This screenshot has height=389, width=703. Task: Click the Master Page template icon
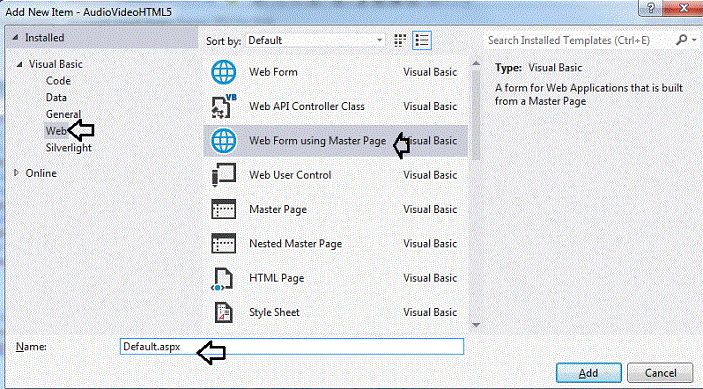tap(223, 209)
